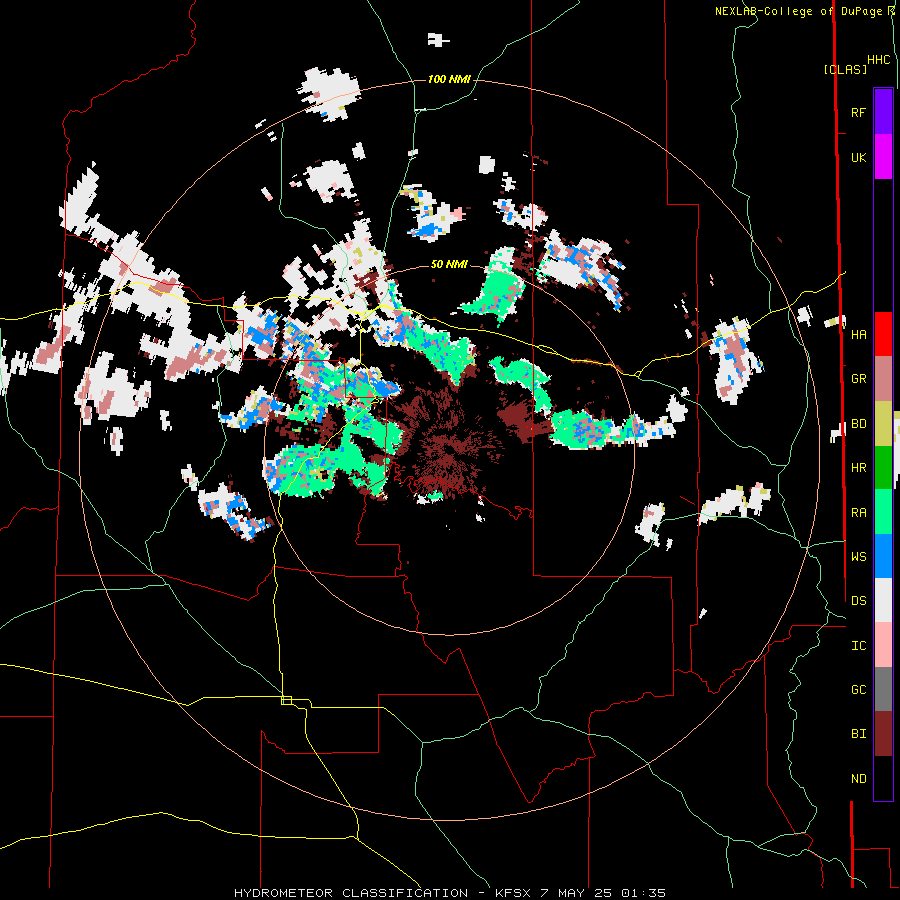Pick the RA rain legend swatch
900x900 pixels.
[x=883, y=512]
